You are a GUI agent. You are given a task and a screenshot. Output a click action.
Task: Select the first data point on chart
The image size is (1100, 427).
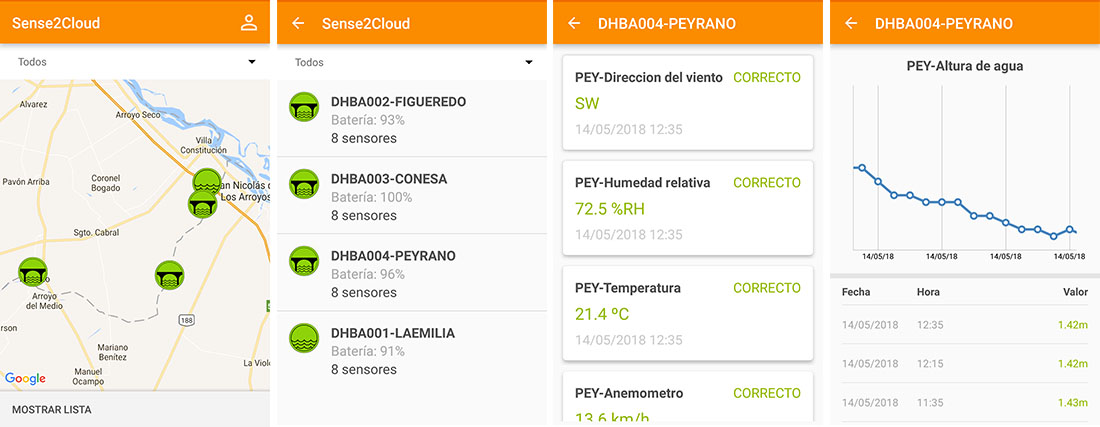click(862, 168)
